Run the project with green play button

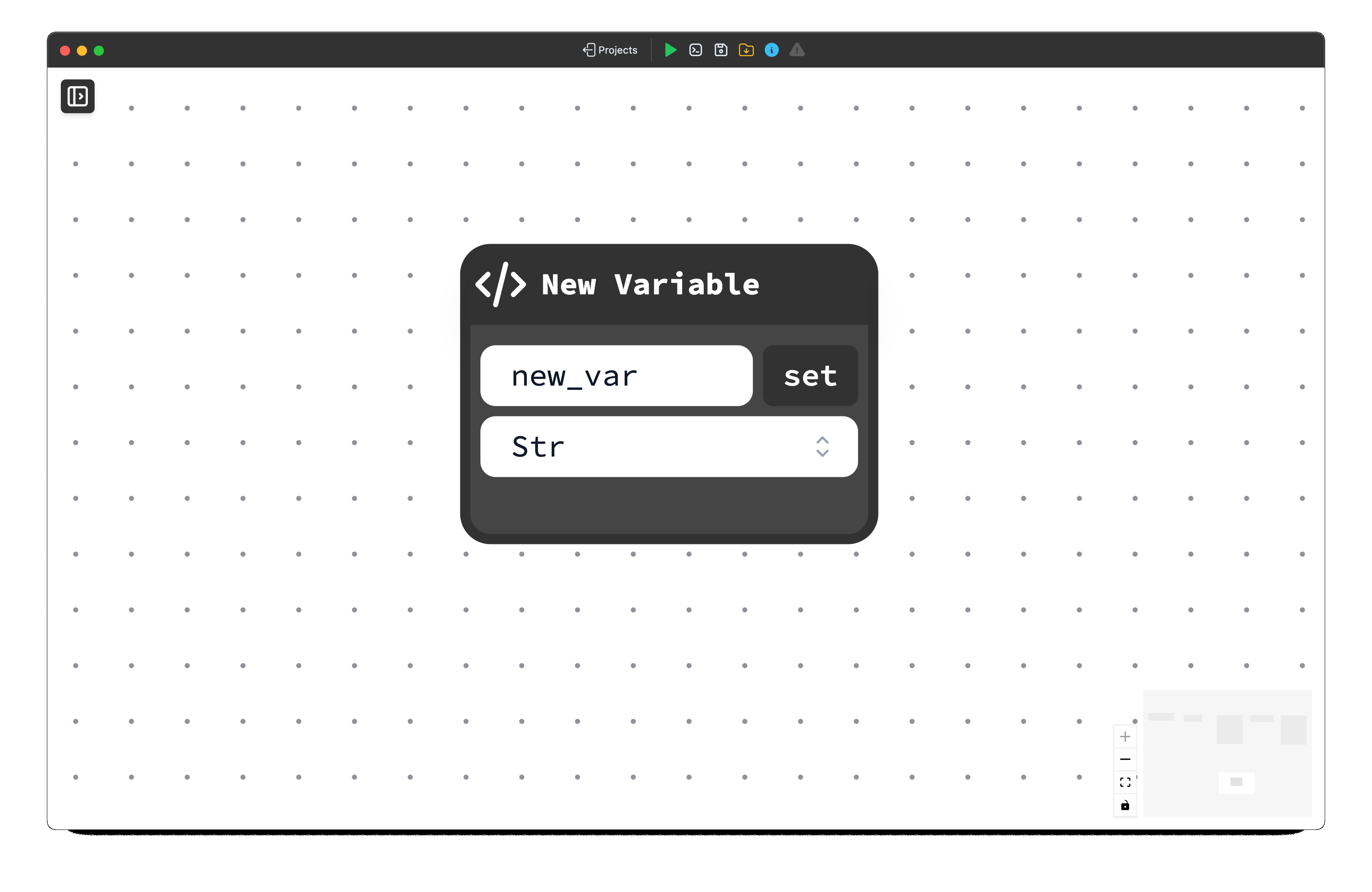coord(670,50)
